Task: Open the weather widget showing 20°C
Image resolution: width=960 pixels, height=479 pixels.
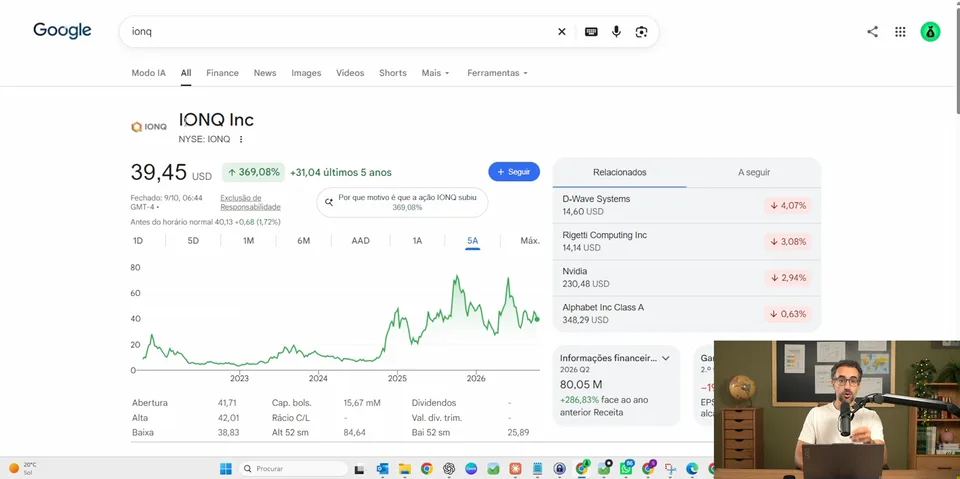Action: 23,469
